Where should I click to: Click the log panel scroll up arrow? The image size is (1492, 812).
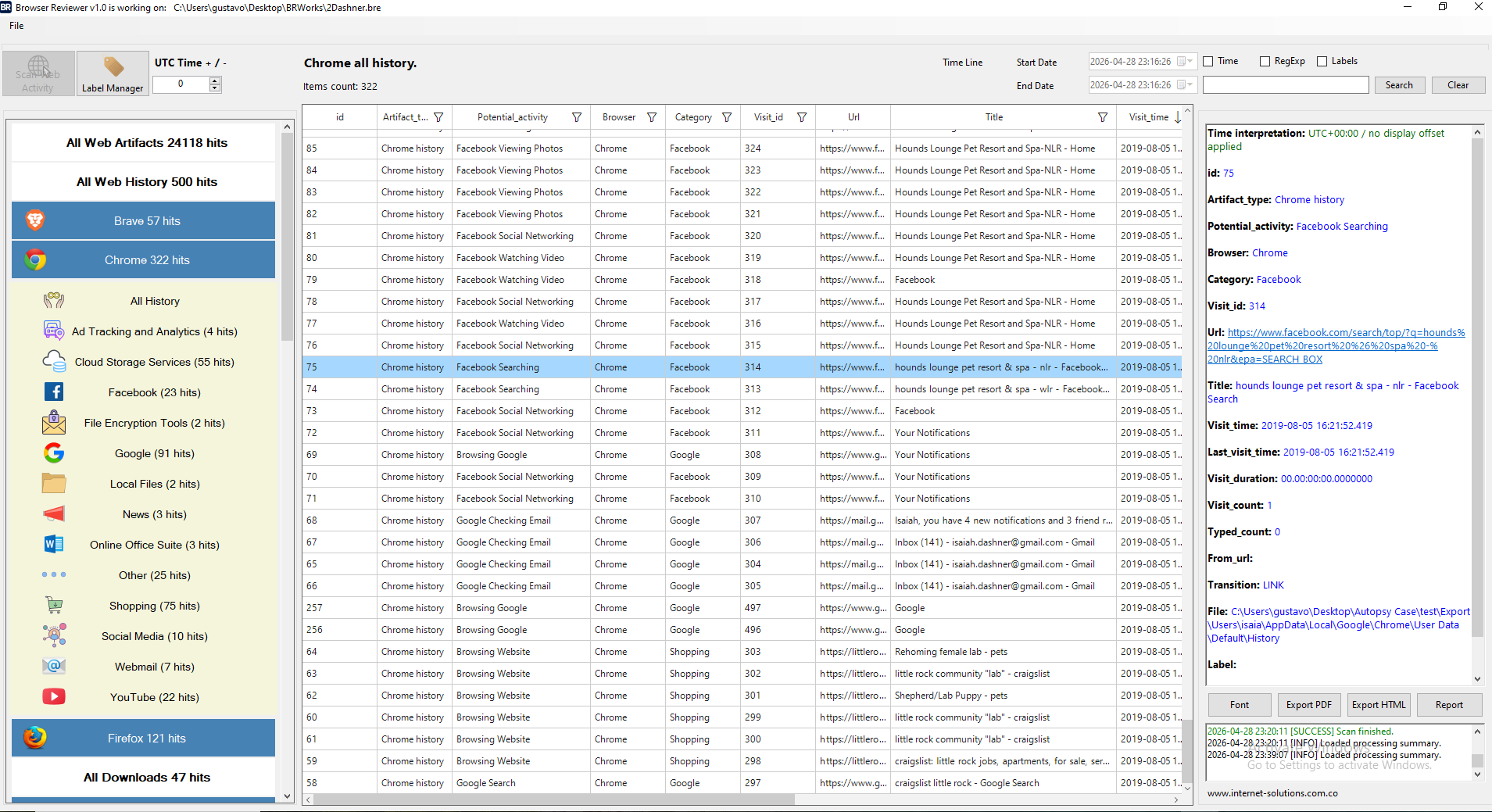tap(1477, 732)
